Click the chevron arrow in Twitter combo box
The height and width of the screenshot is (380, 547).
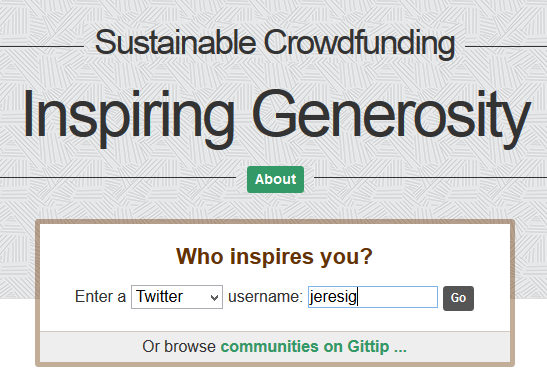coord(214,298)
